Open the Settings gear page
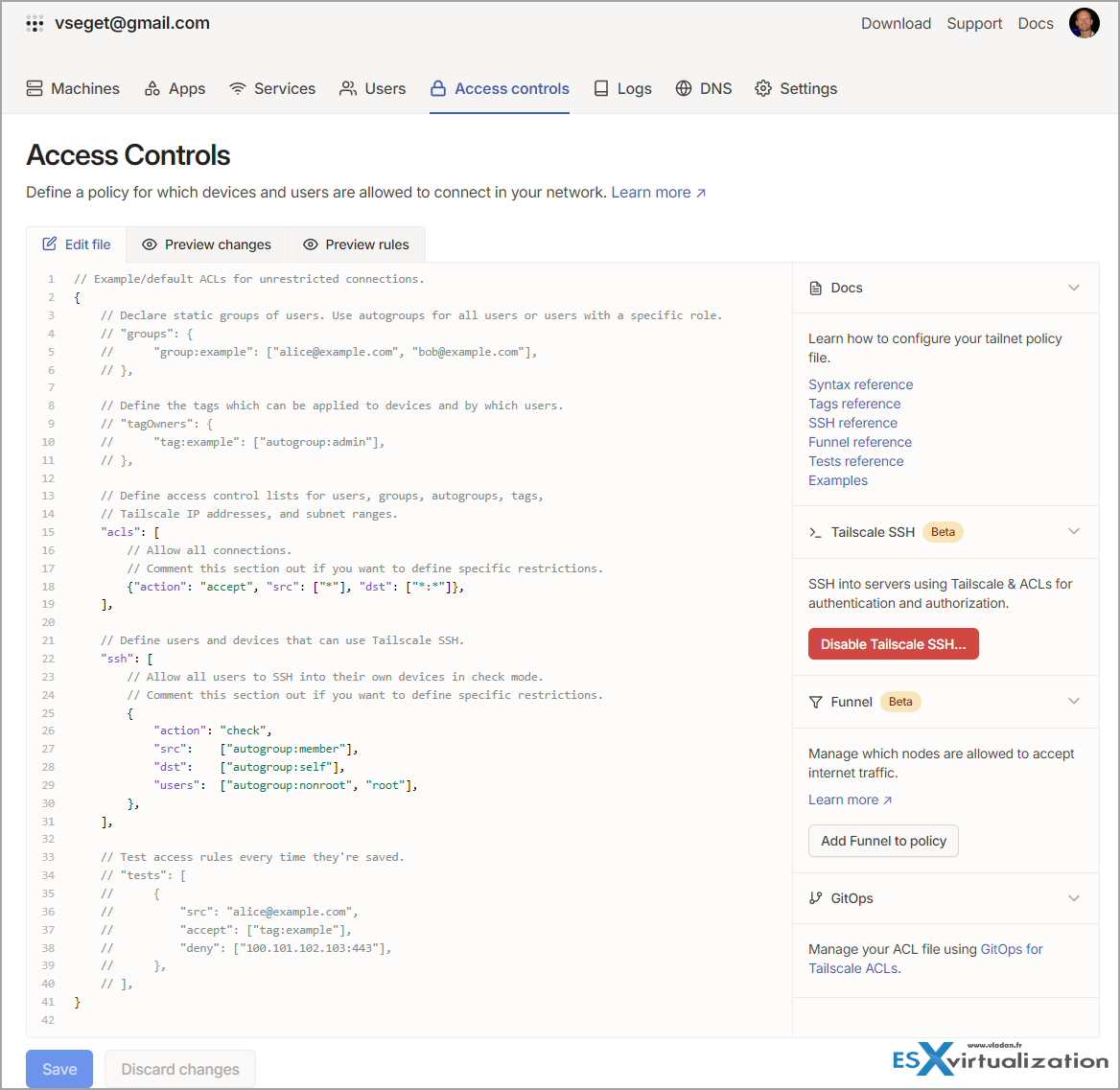Screen dimensions: 1120x1090 point(796,88)
